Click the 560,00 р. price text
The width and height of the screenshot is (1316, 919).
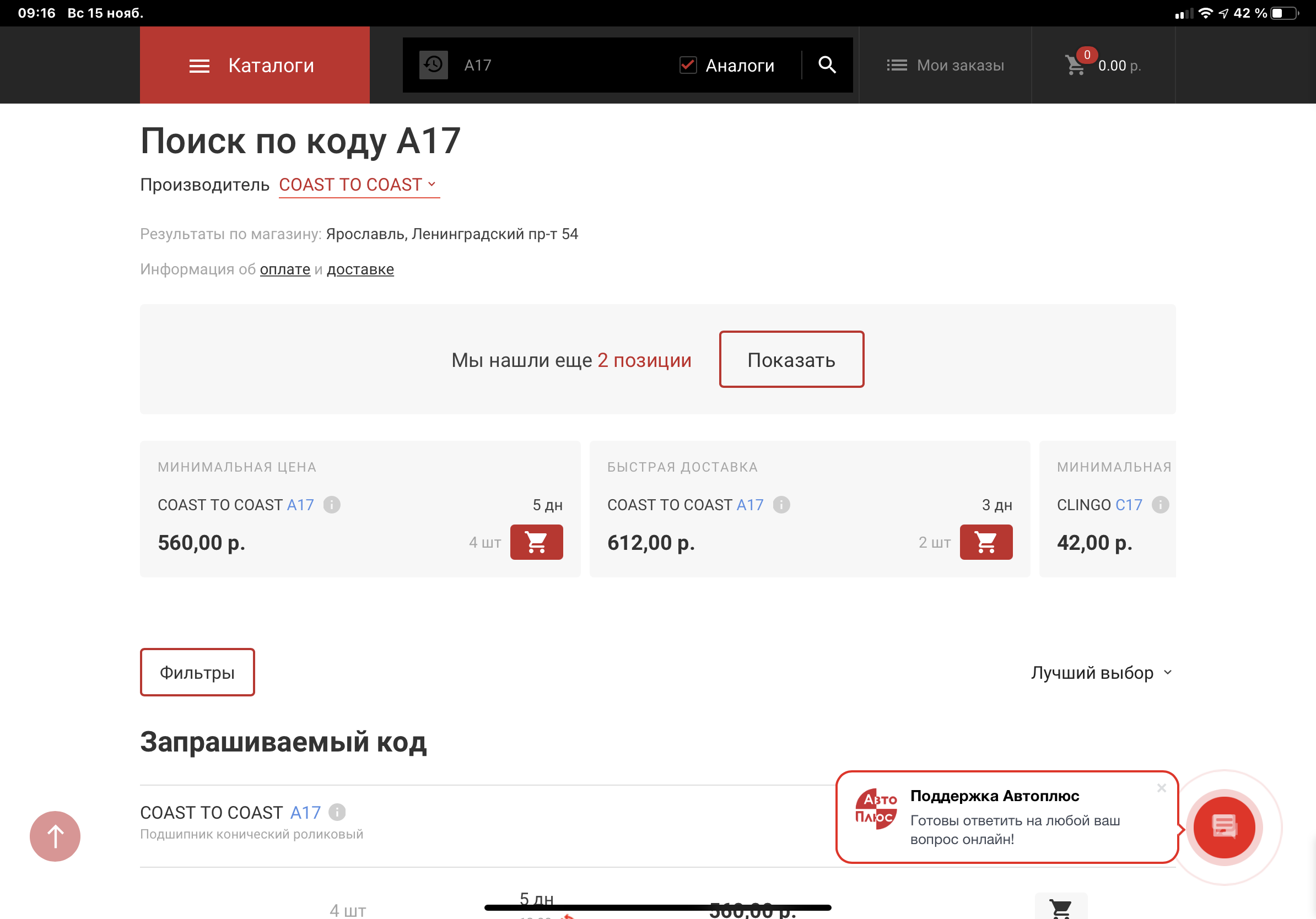[x=202, y=543]
